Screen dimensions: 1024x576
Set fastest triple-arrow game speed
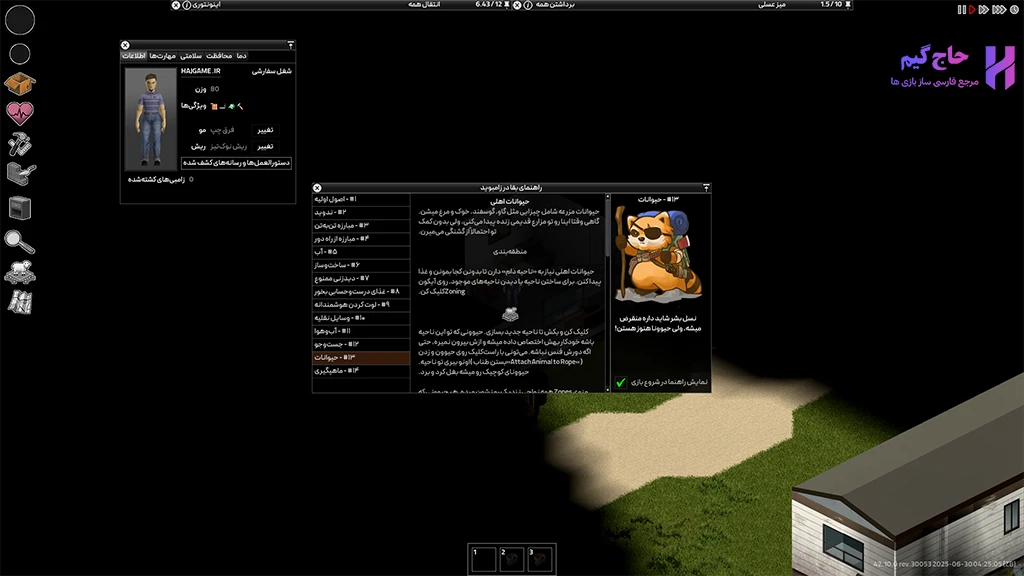click(x=999, y=10)
